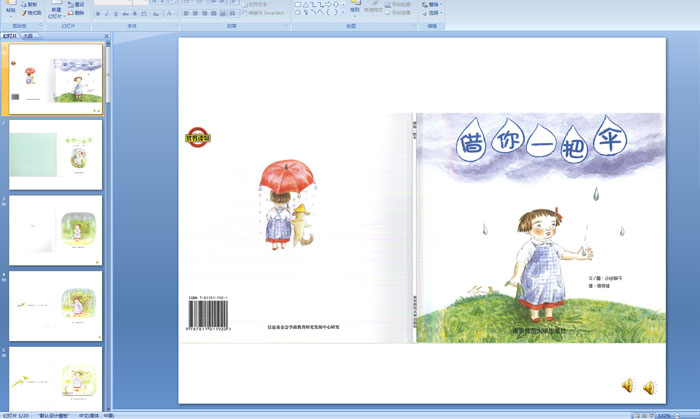
Task: Click Reset slide (重设)
Action: point(76,4)
